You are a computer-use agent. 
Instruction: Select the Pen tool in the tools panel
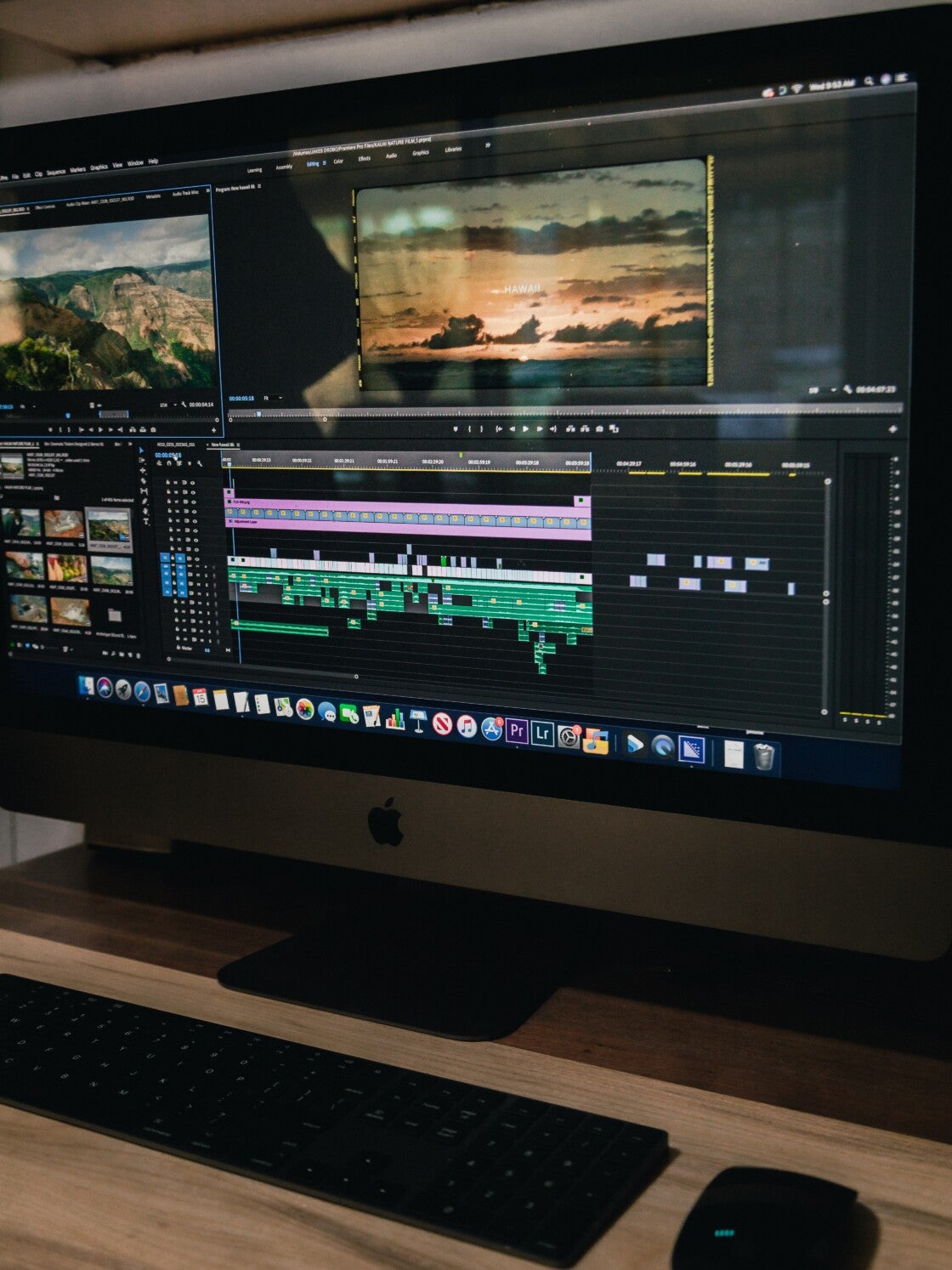[x=144, y=502]
